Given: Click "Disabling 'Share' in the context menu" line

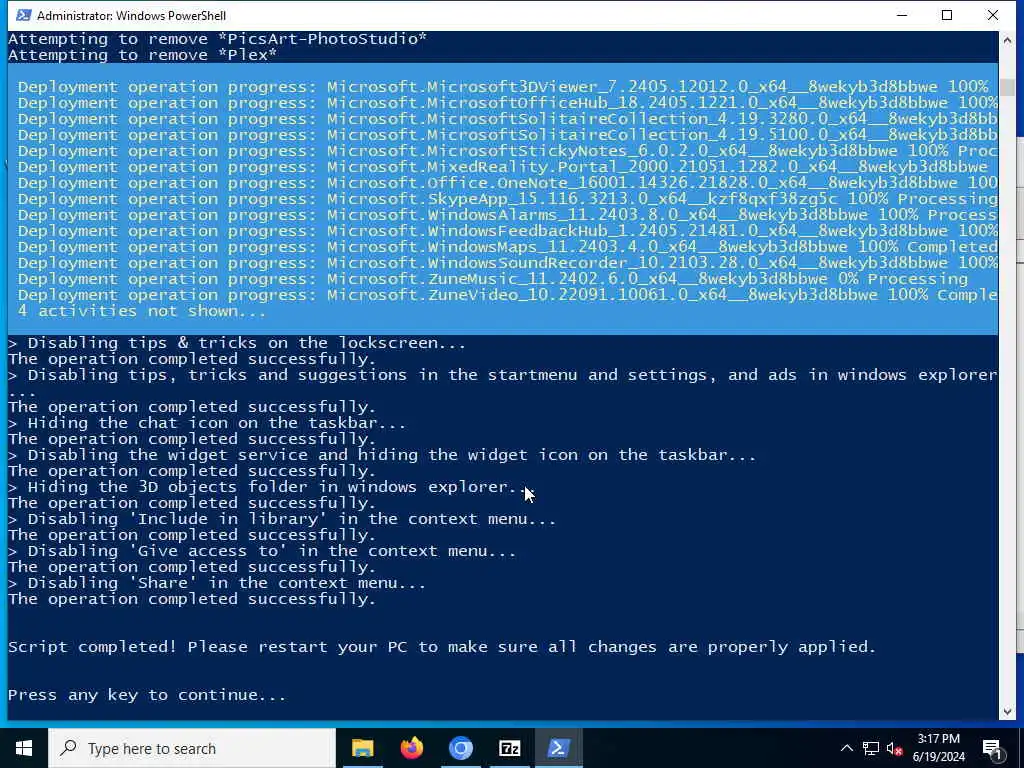Looking at the screenshot, I should [x=217, y=583].
